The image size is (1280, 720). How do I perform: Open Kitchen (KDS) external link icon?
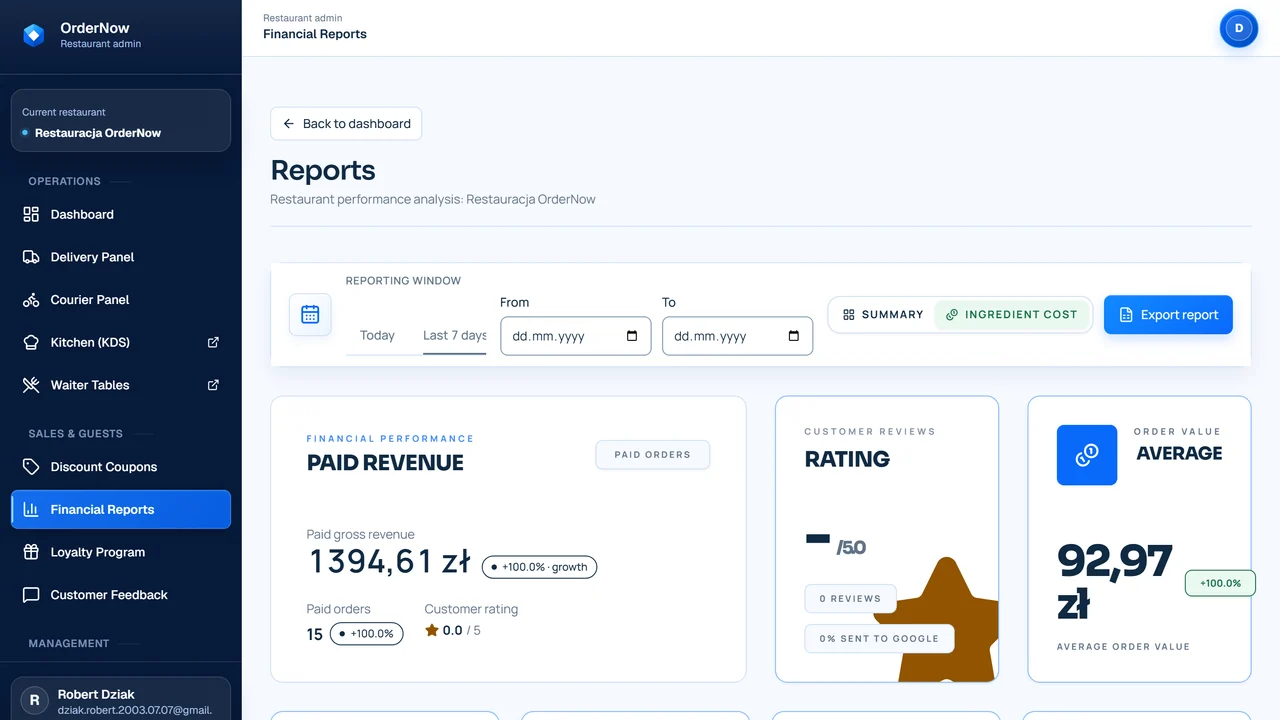pyautogui.click(x=213, y=342)
